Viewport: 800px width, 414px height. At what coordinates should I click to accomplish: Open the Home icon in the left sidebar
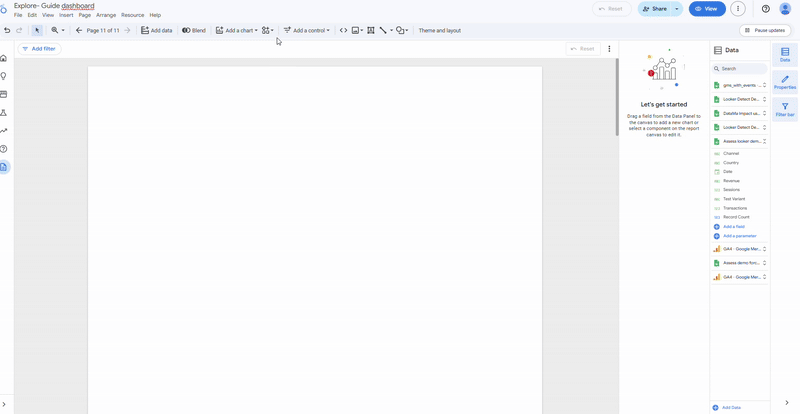click(x=4, y=58)
